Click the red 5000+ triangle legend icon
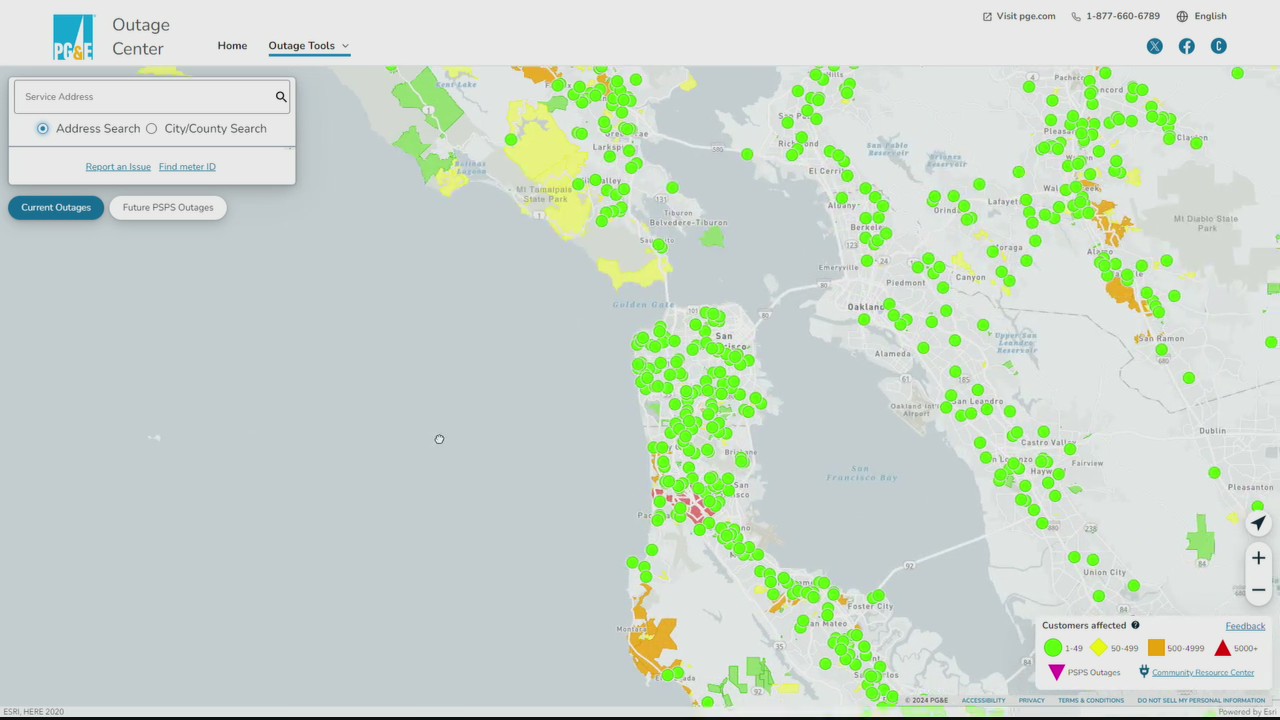Screen dimensions: 1280x720 1222,648
